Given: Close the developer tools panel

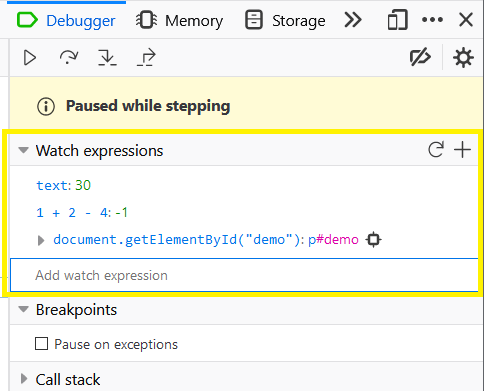Looking at the screenshot, I should coord(466,20).
